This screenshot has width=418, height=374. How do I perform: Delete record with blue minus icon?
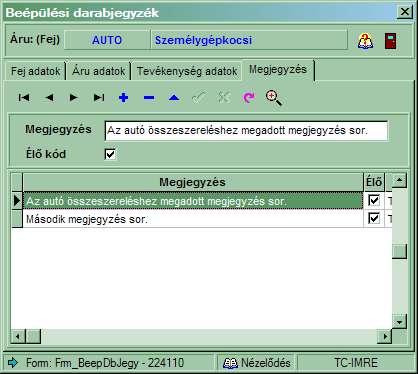[x=149, y=98]
